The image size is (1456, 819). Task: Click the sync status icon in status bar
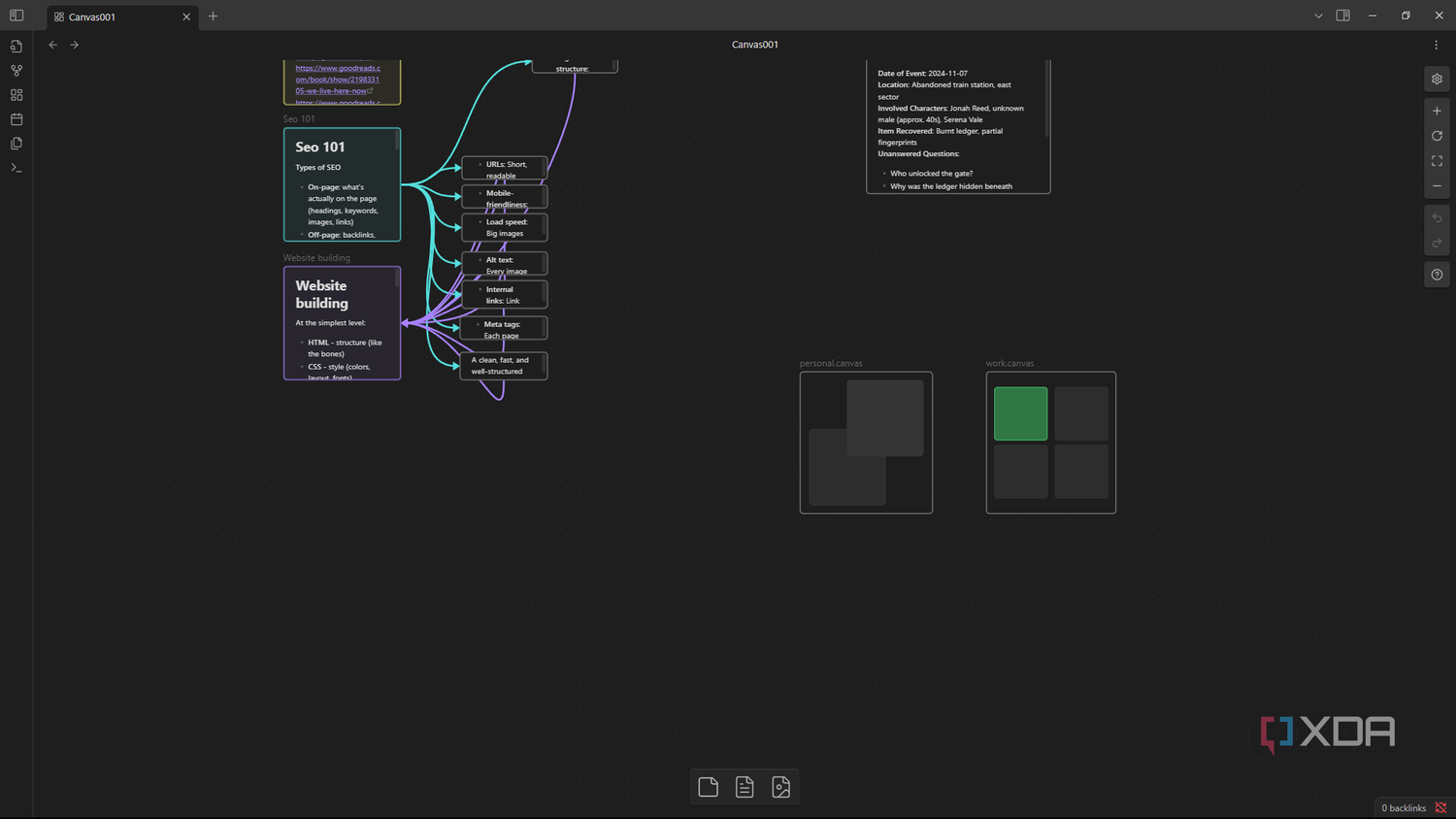tap(1441, 808)
